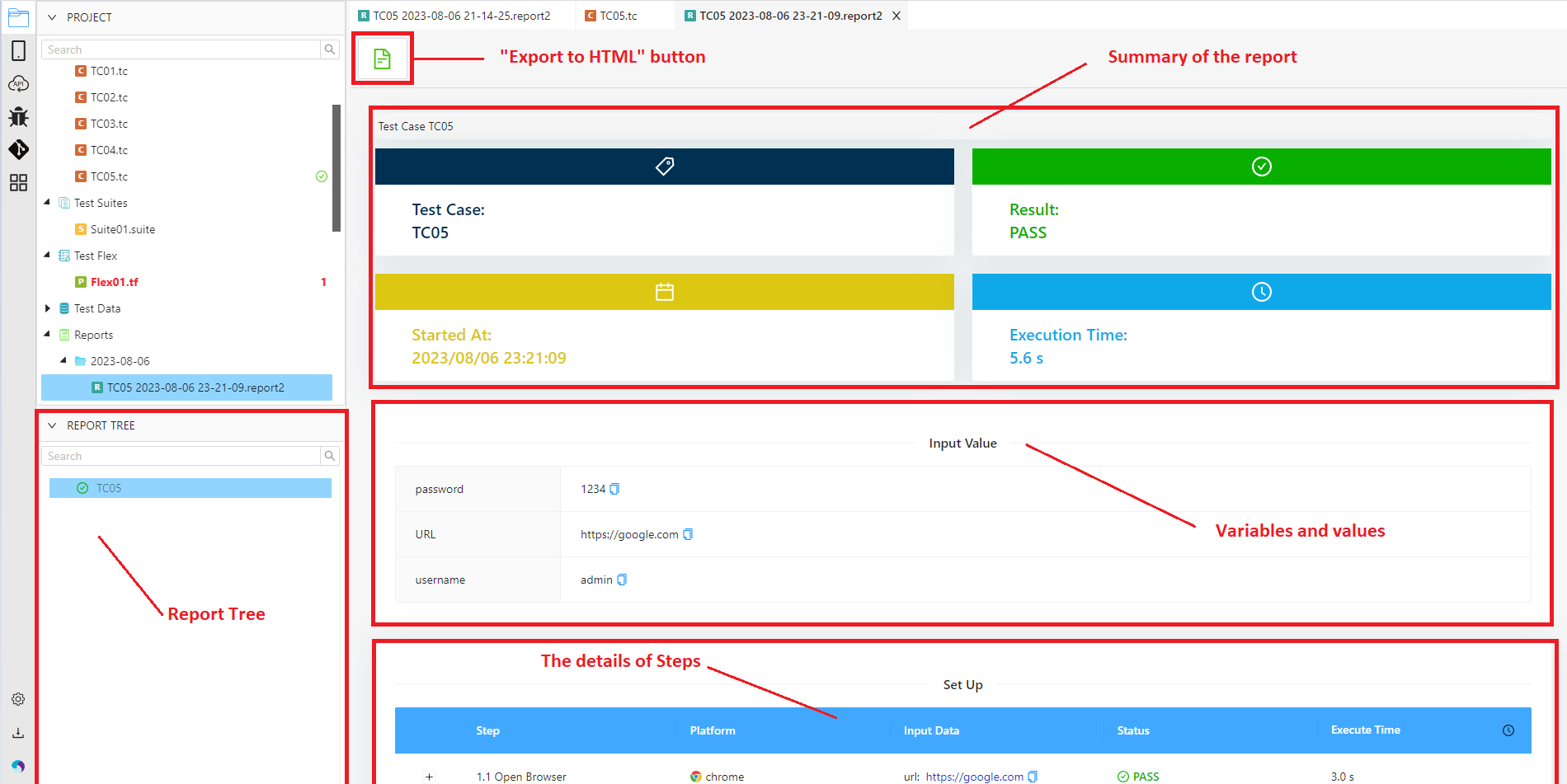Switch to the TC05.tc tab

619,16
